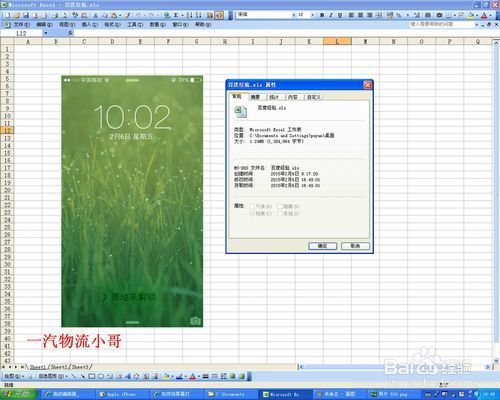Open the 编辑 (Edit) menu
500x400 pixels.
click(x=44, y=25)
